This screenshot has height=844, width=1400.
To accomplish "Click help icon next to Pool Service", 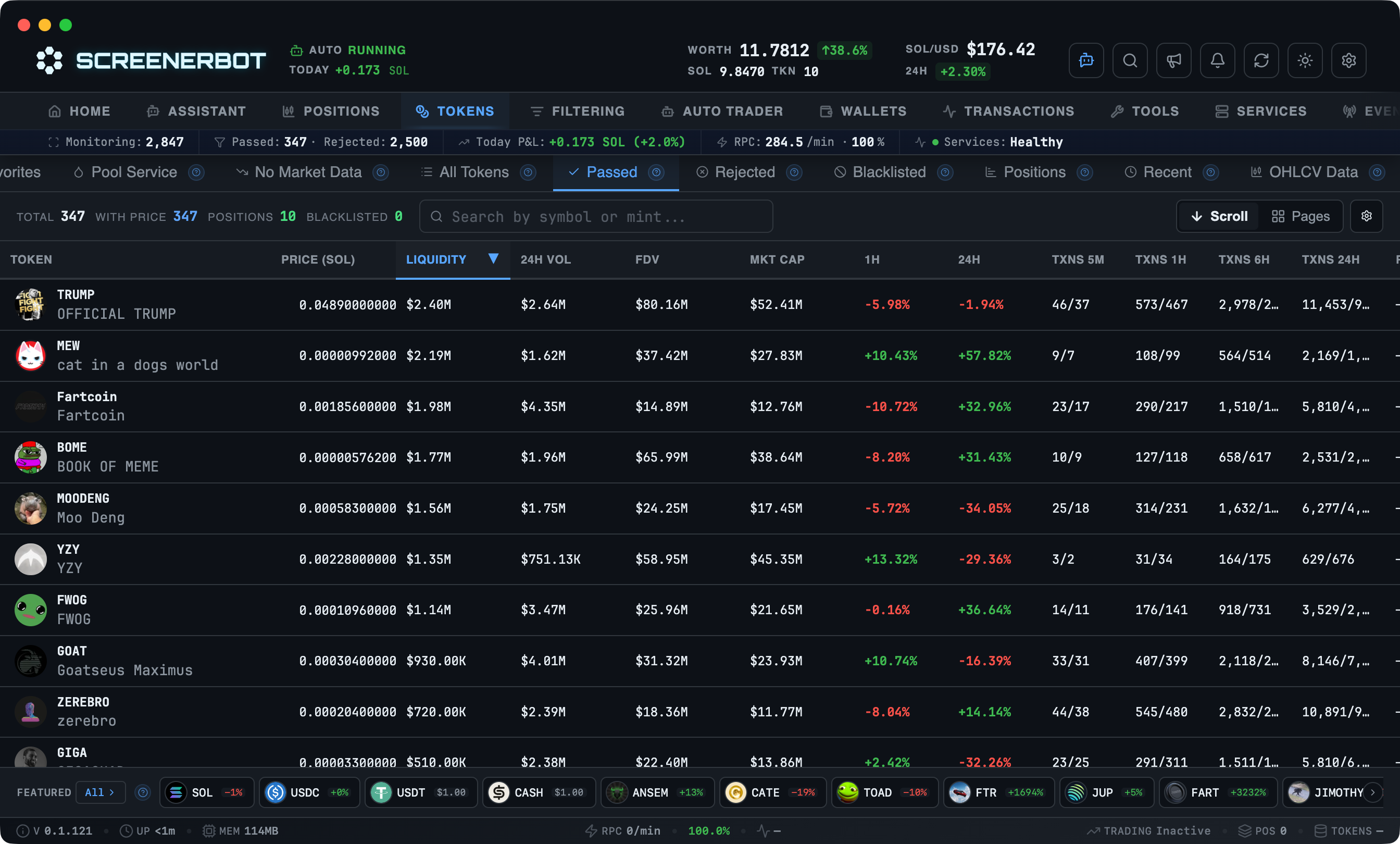I will (x=196, y=172).
